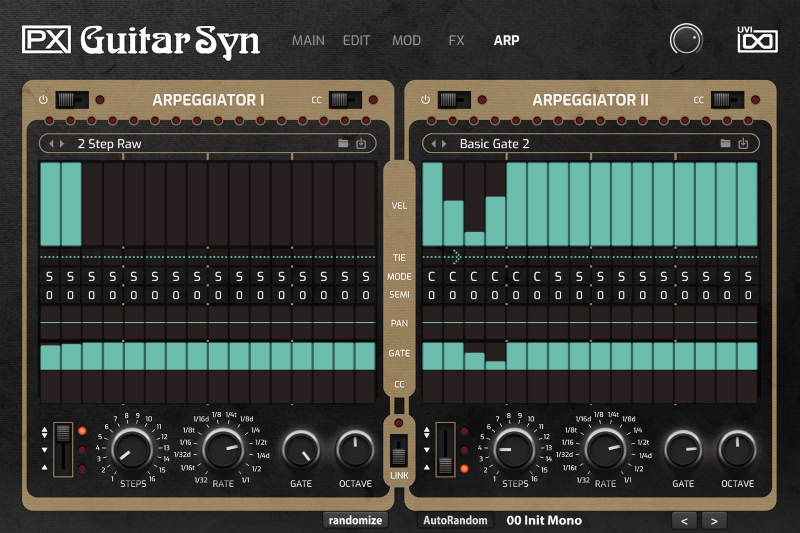The height and width of the screenshot is (533, 800).
Task: Save the 2 Step Raw preset icon
Action: (361, 143)
